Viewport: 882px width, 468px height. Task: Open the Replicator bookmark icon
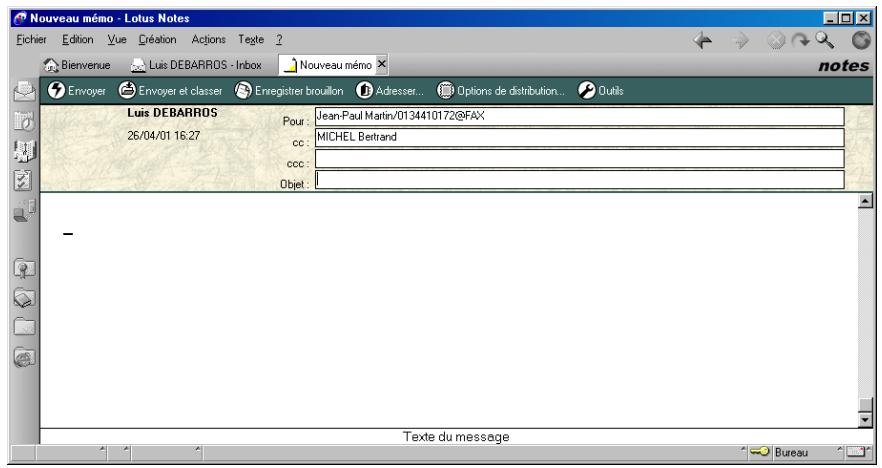coord(24,211)
